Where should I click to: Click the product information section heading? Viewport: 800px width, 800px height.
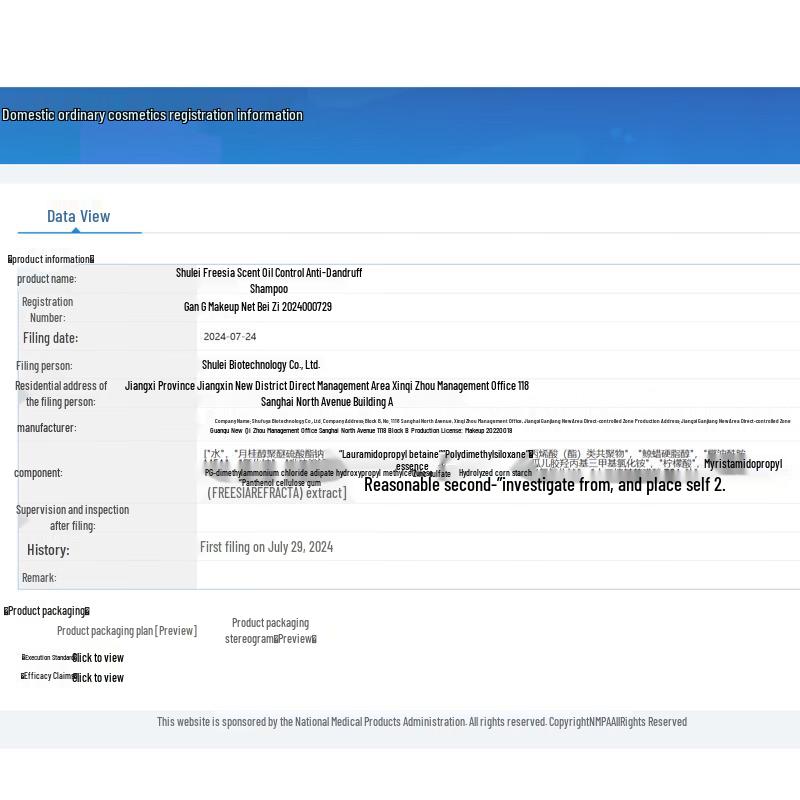pos(51,259)
